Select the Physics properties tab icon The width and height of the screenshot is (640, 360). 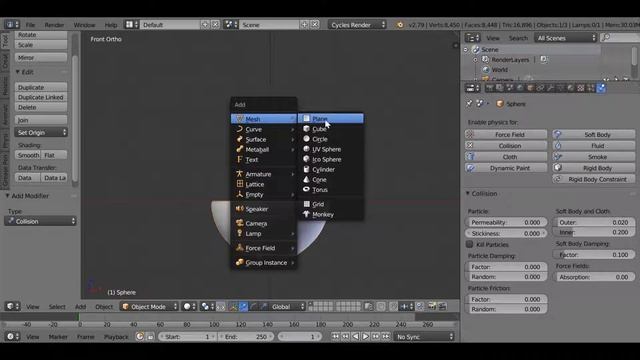[x=601, y=88]
